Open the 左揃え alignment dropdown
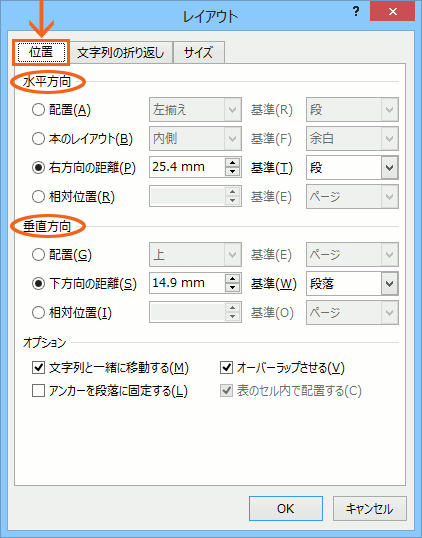This screenshot has width=422, height=538. (195, 110)
